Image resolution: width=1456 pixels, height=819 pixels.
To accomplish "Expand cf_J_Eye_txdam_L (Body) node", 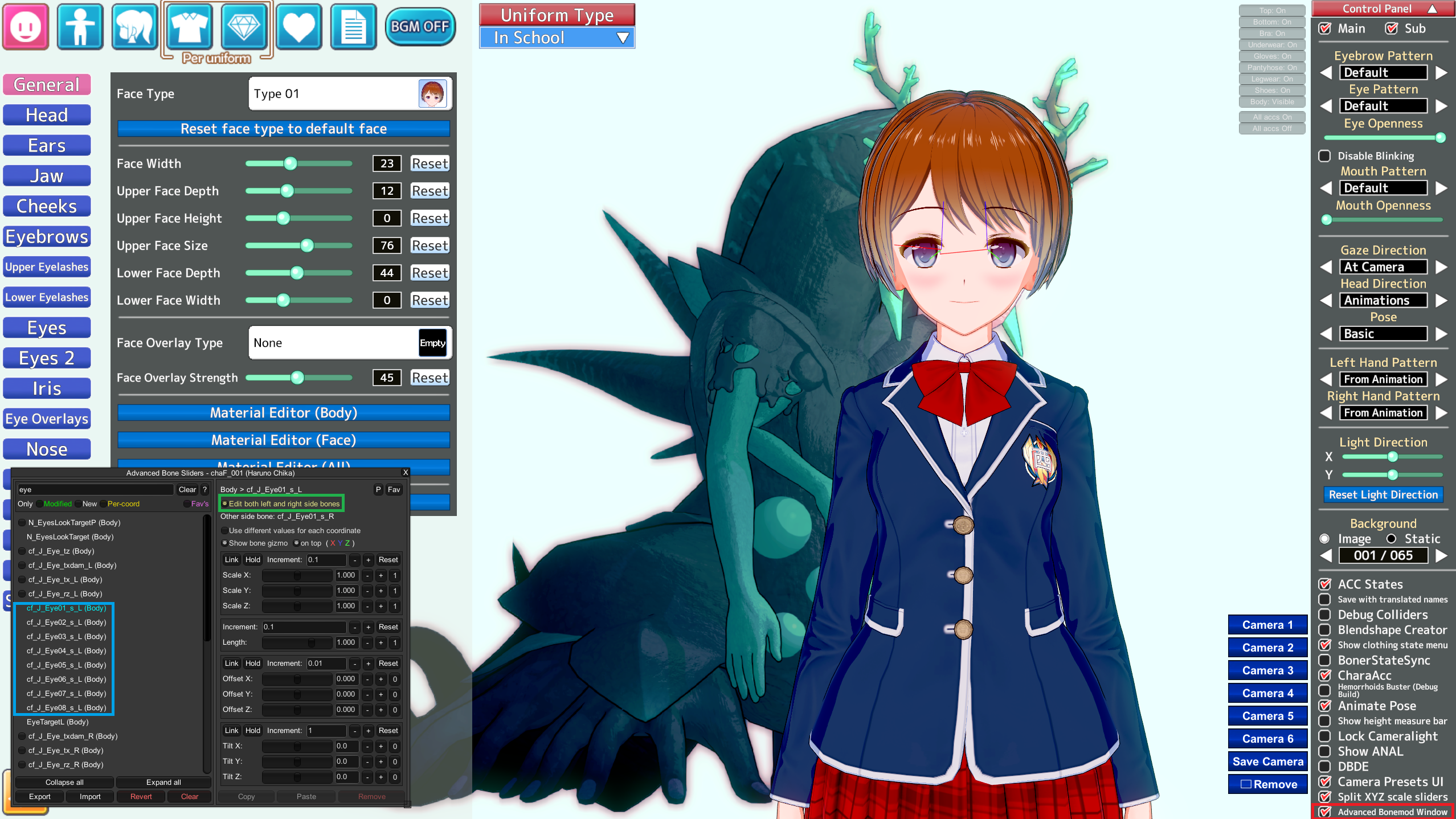I will click(22, 565).
